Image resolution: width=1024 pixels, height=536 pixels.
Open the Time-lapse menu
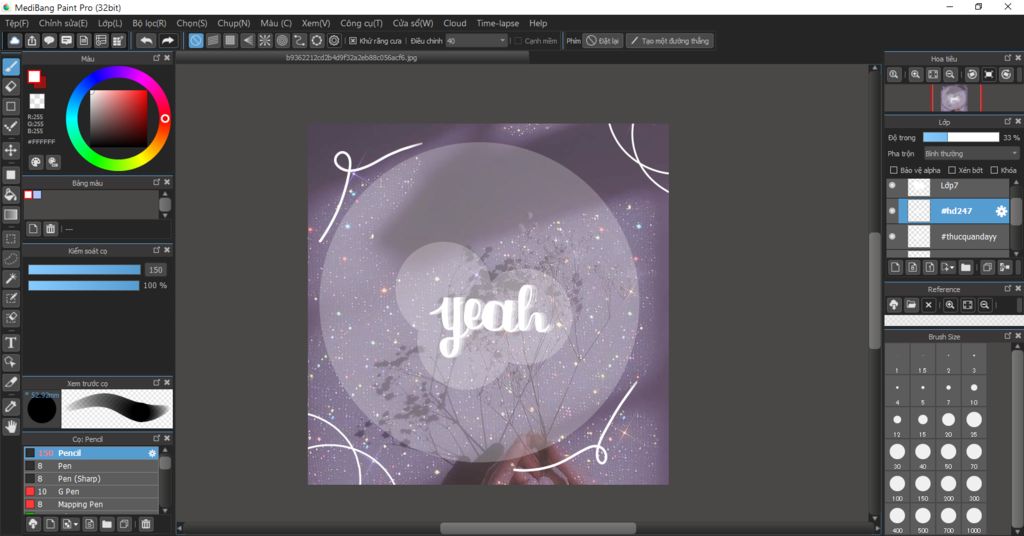[498, 23]
